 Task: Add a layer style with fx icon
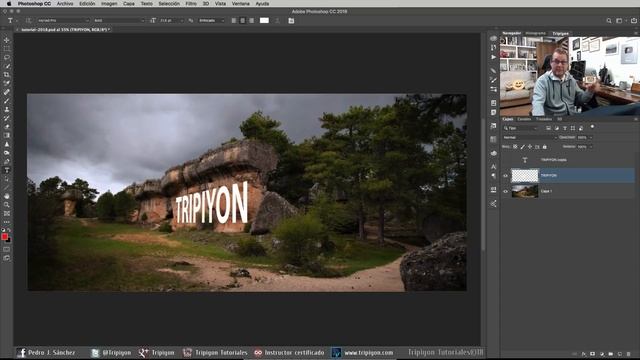pyautogui.click(x=584, y=354)
